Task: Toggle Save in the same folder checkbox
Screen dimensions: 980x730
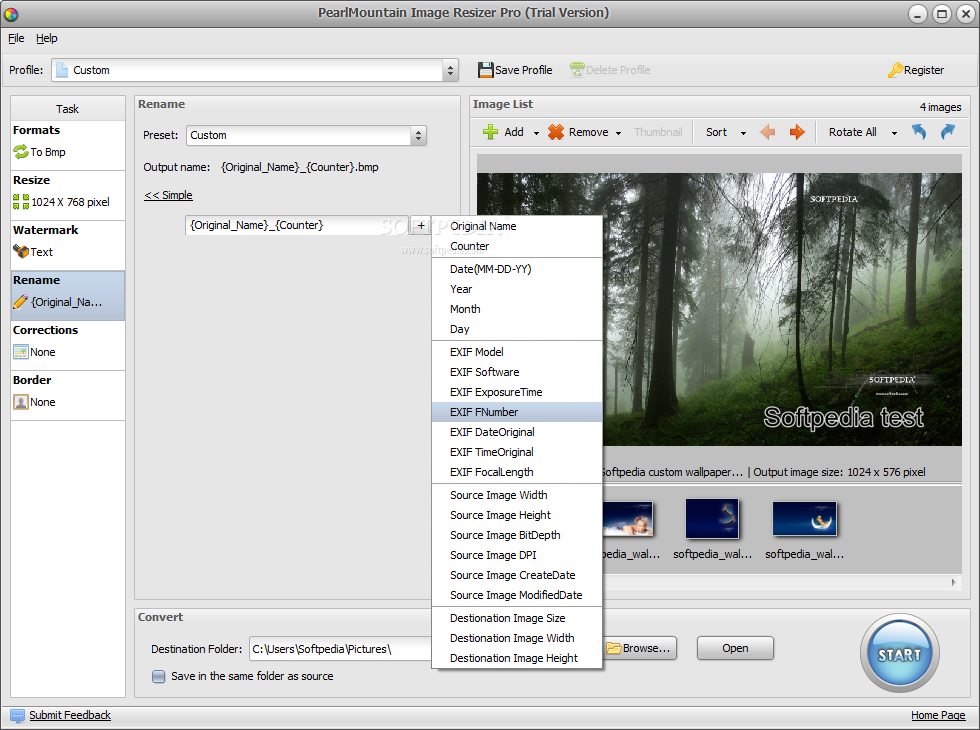Action: click(159, 676)
